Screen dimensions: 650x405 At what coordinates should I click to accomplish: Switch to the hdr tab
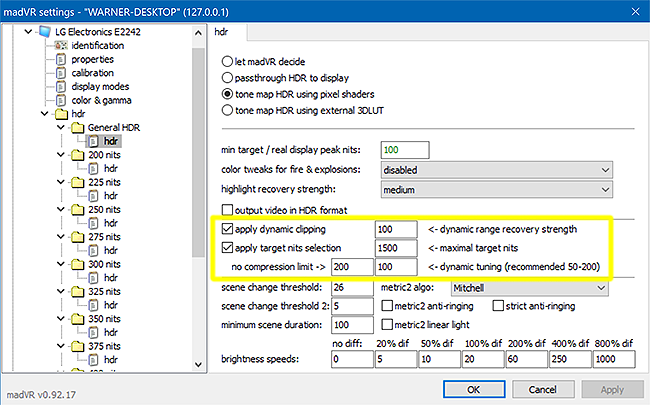[228, 32]
